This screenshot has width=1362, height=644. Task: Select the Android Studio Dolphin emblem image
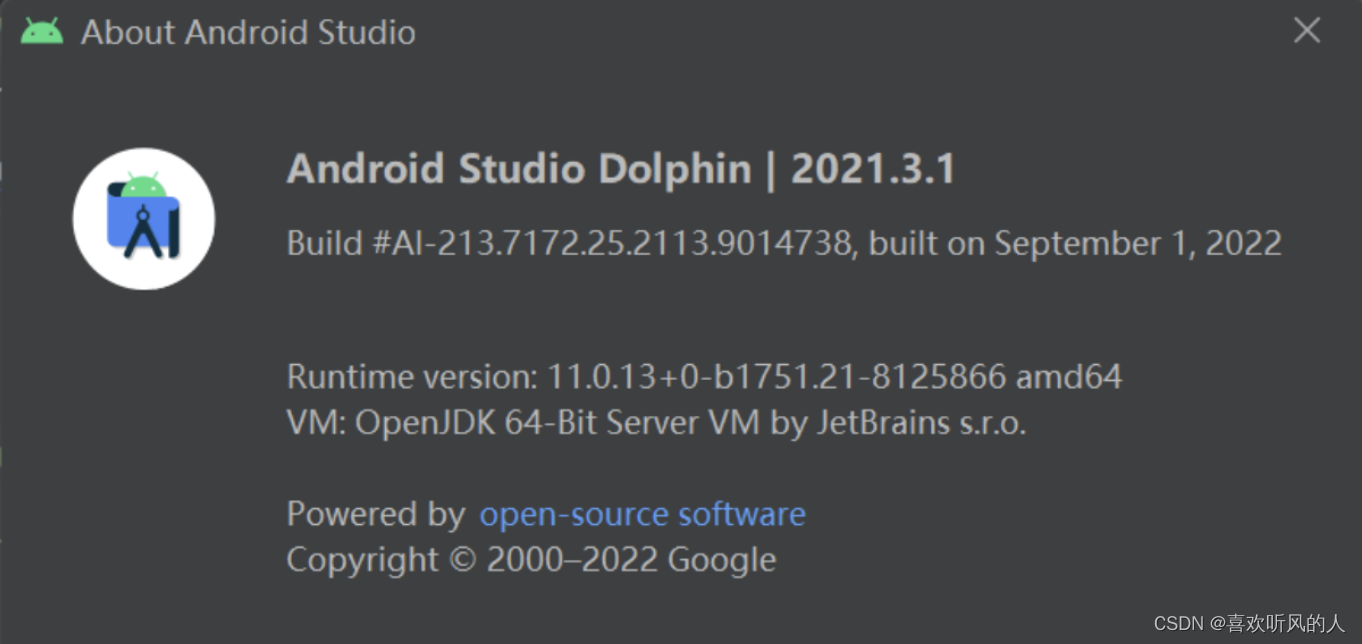(143, 216)
